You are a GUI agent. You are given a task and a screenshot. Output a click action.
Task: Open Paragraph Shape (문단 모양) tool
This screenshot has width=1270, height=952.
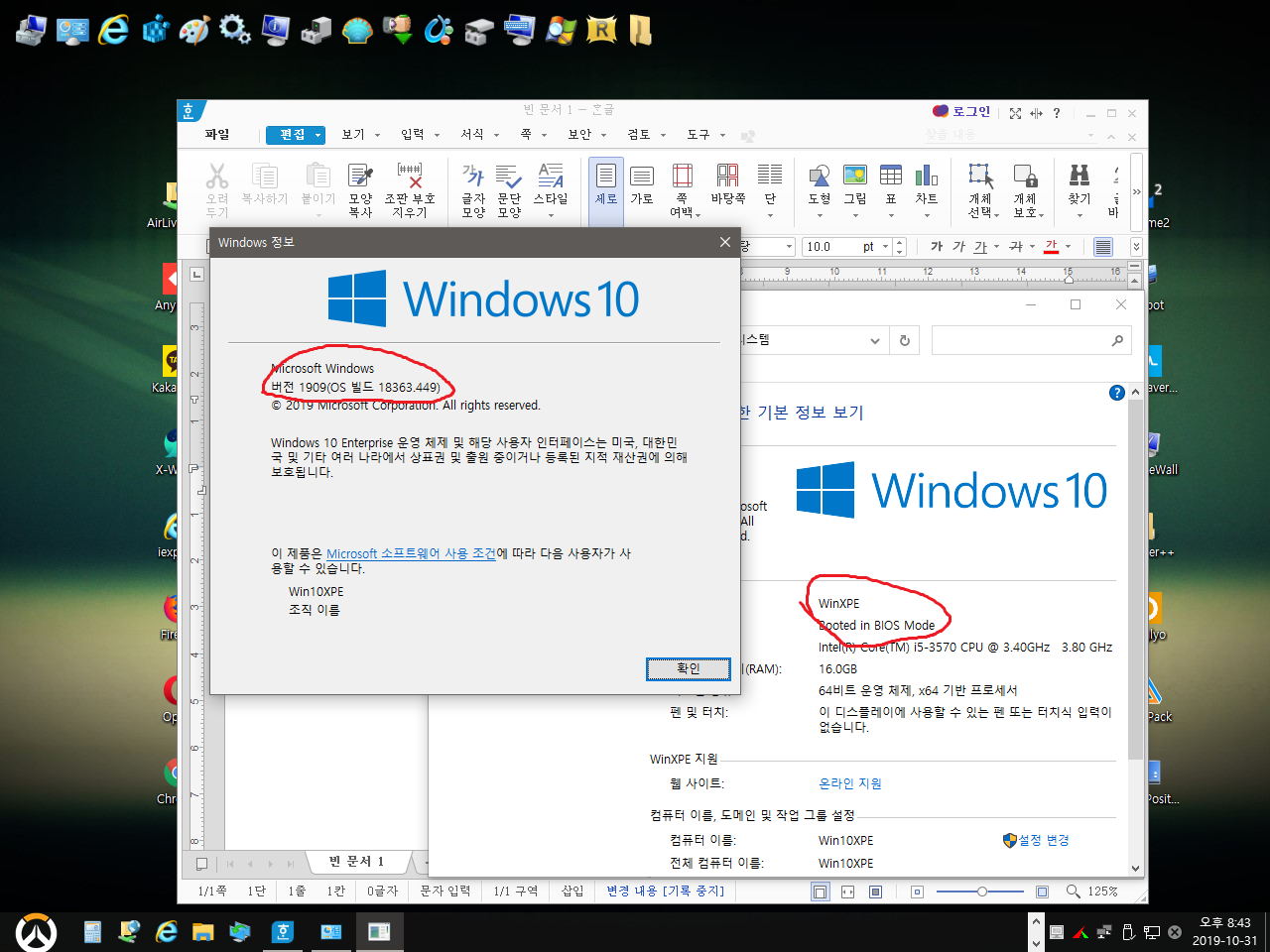pos(509,177)
